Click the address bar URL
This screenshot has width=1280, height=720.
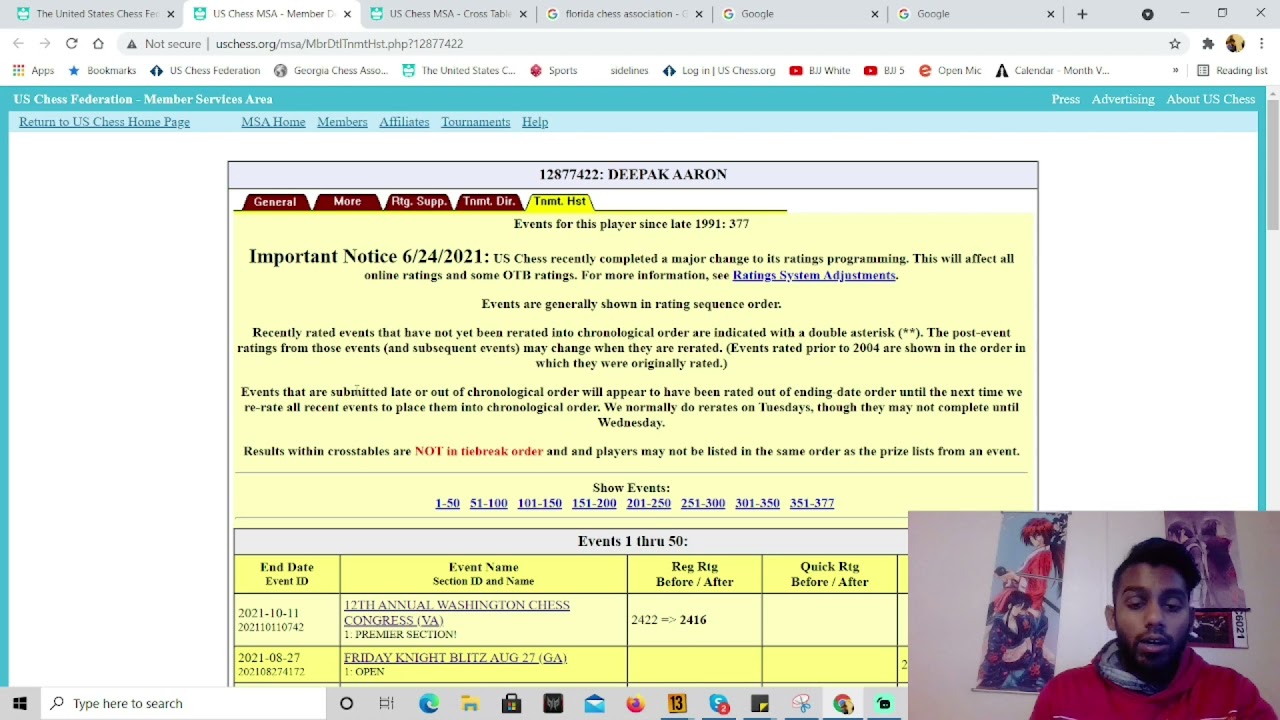point(339,44)
